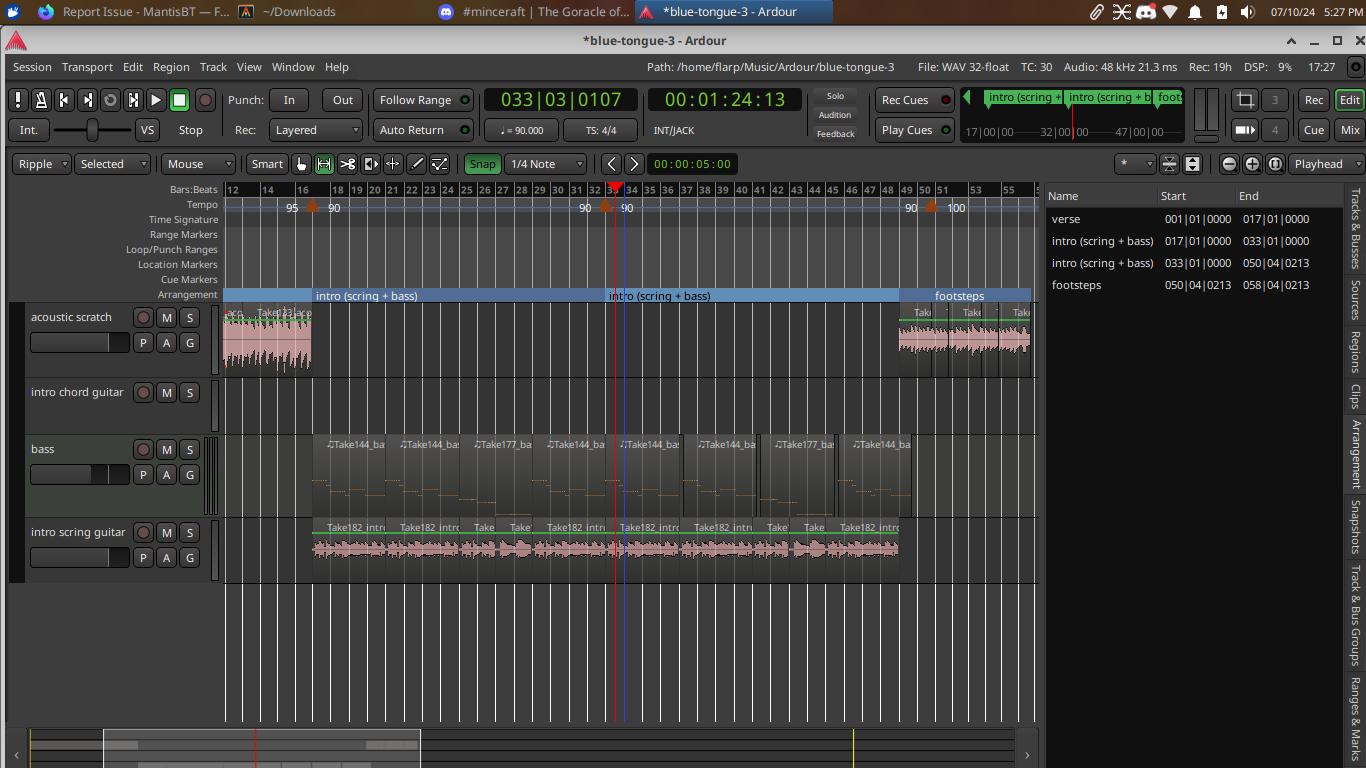Click the zoom out magnifier icon
Image resolution: width=1366 pixels, height=768 pixels.
pos(1229,164)
